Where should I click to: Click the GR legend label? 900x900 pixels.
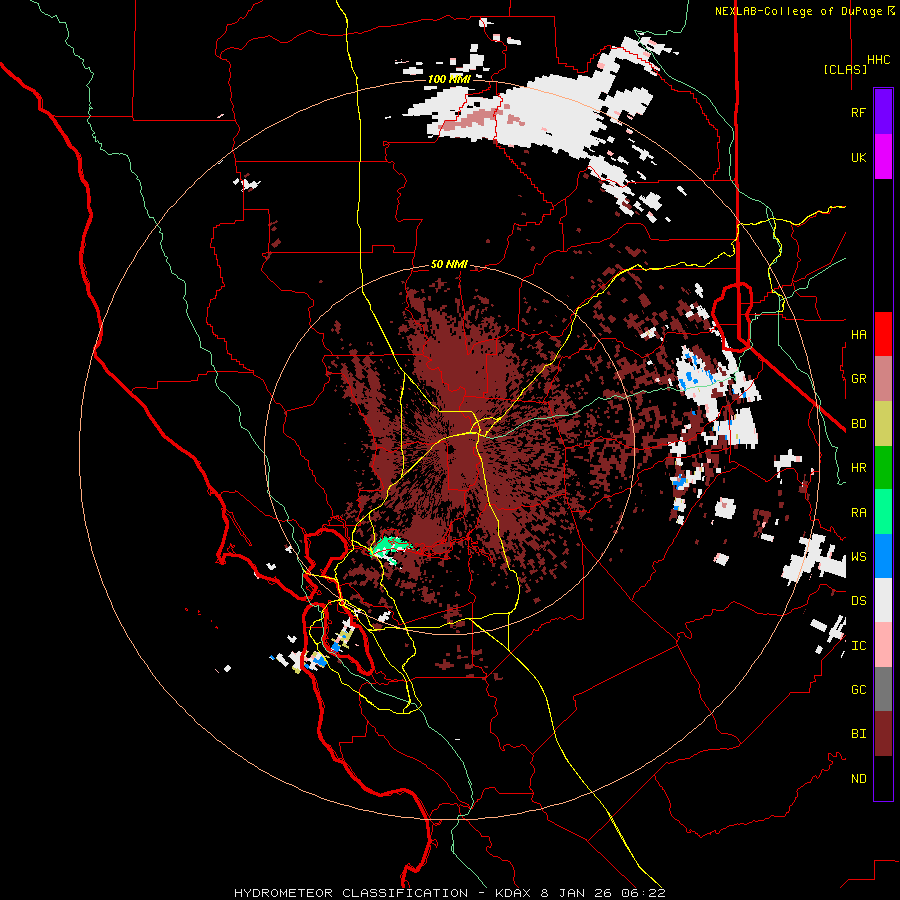[858, 379]
